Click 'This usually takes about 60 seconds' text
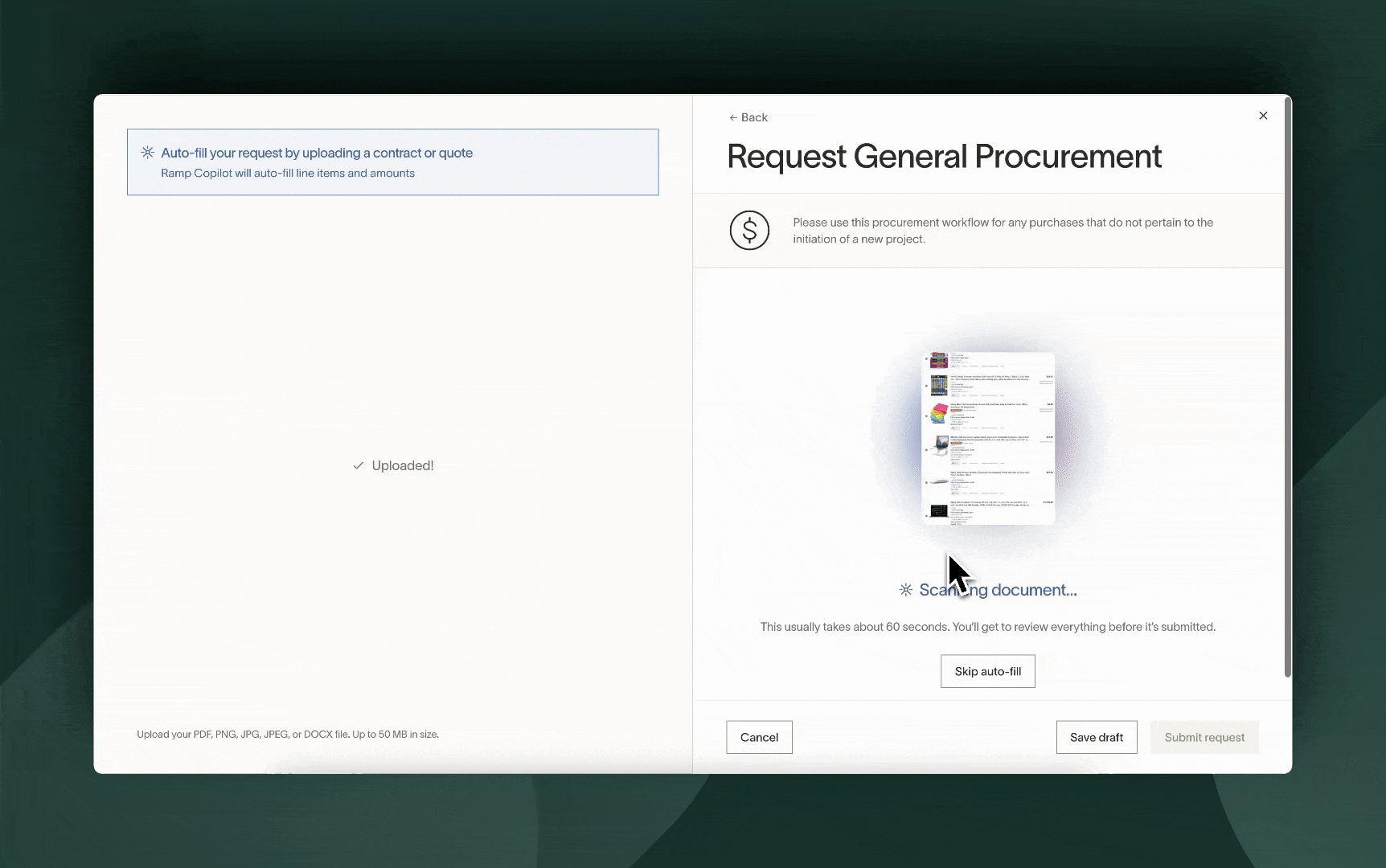1386x868 pixels. tap(987, 627)
